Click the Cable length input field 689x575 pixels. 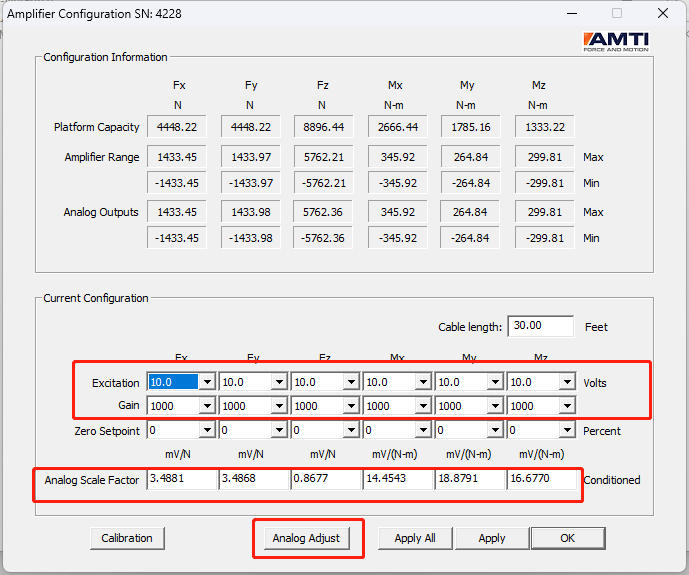coord(540,326)
